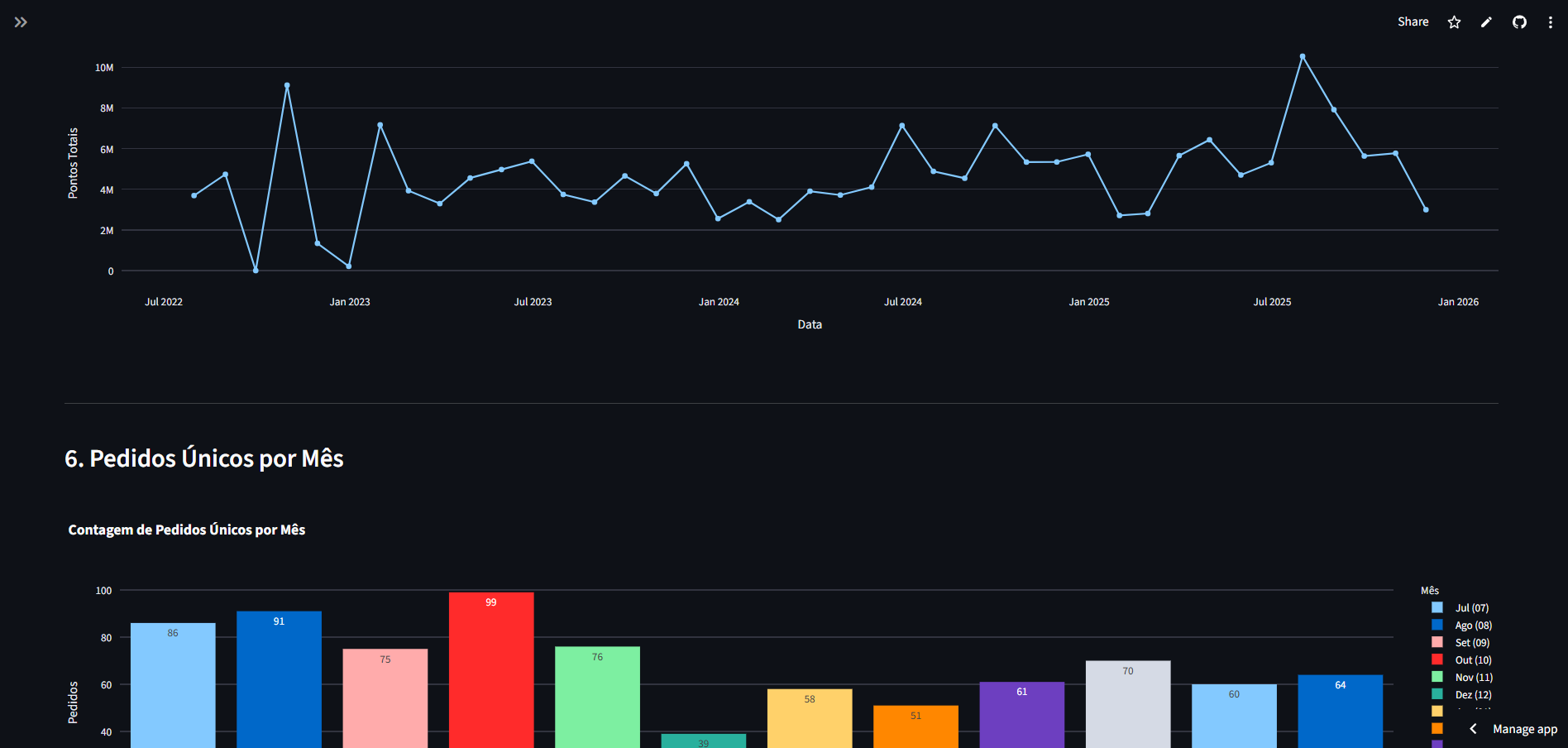Select the dark blue bar labeled 91
This screenshot has height=748, width=1568.
[x=279, y=678]
